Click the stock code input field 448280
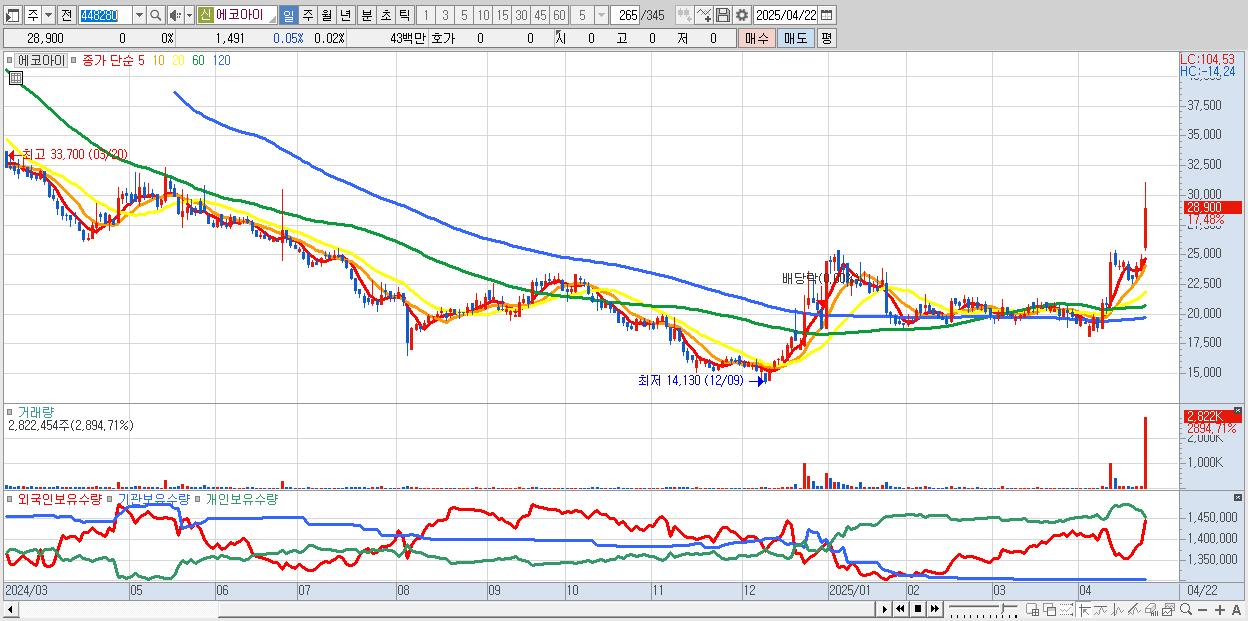Screen dimensions: 1248x621 (x=105, y=15)
